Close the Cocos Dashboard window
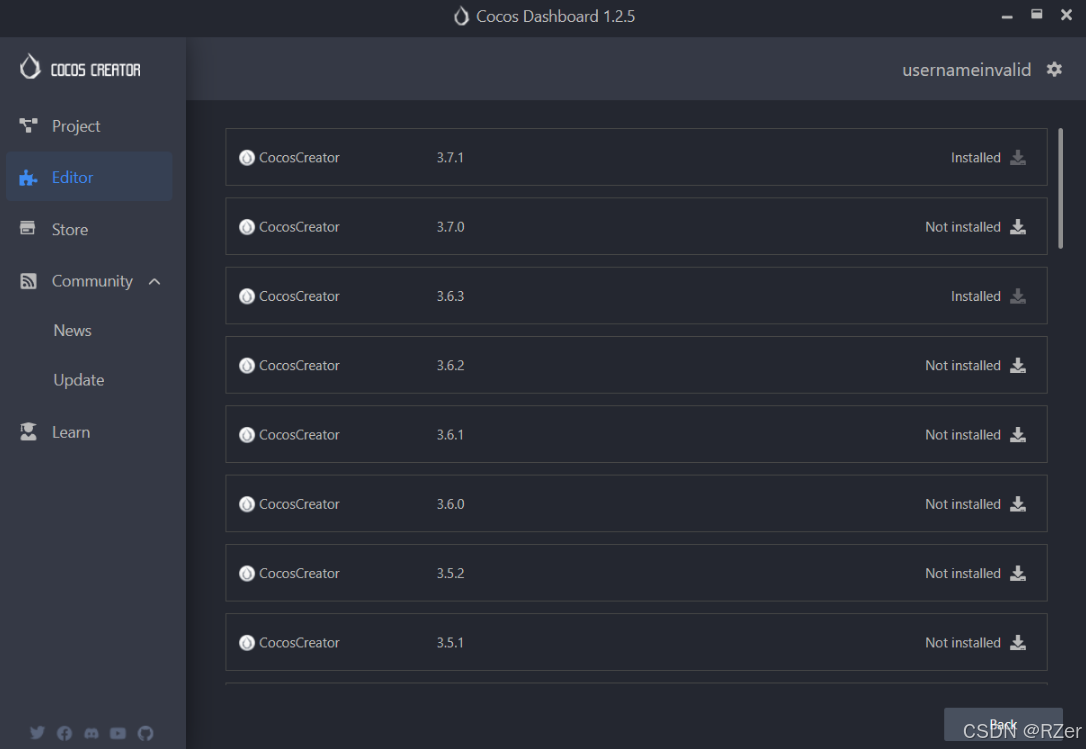The height and width of the screenshot is (749, 1086). 1067,15
